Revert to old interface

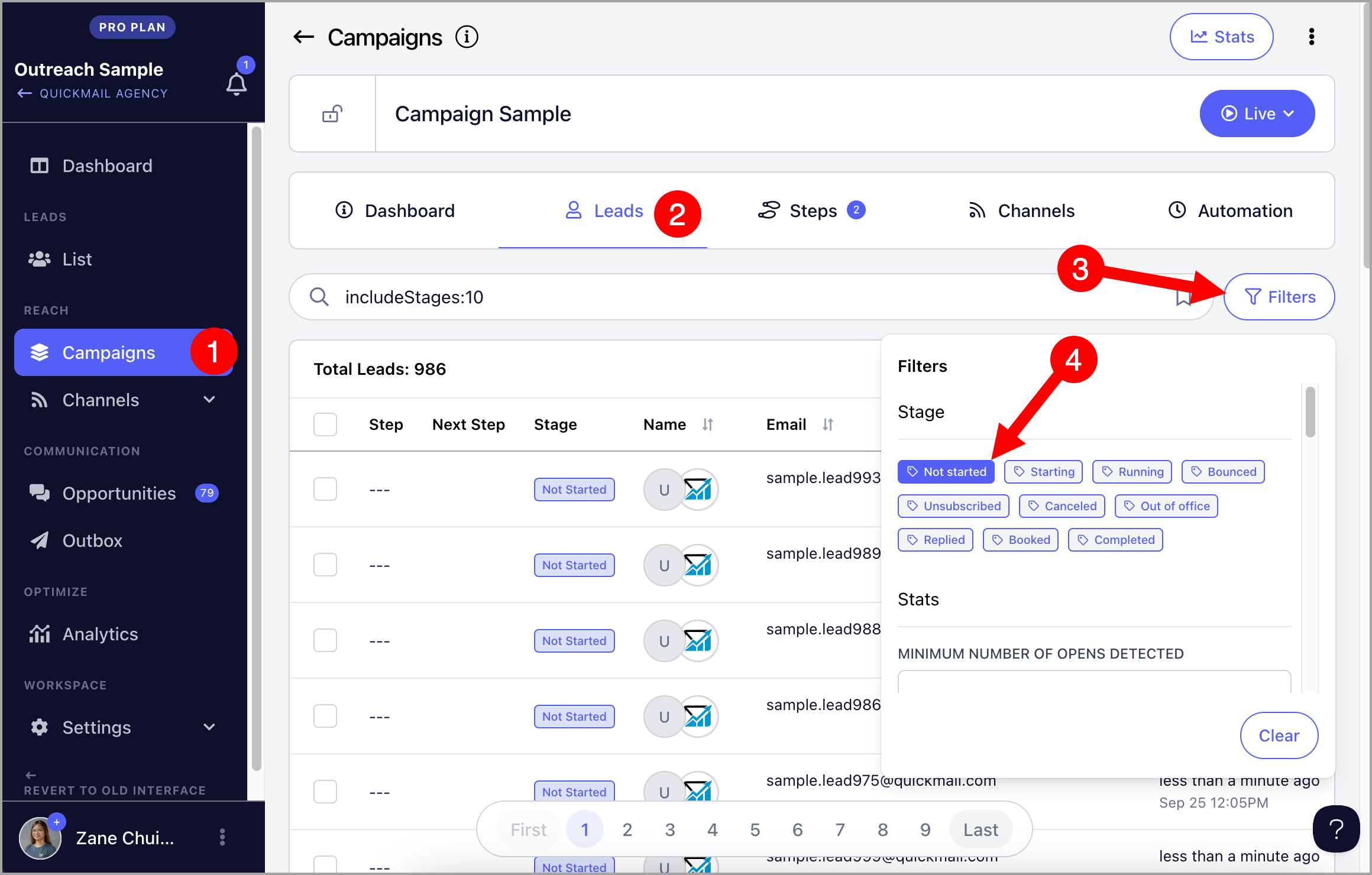[x=115, y=783]
